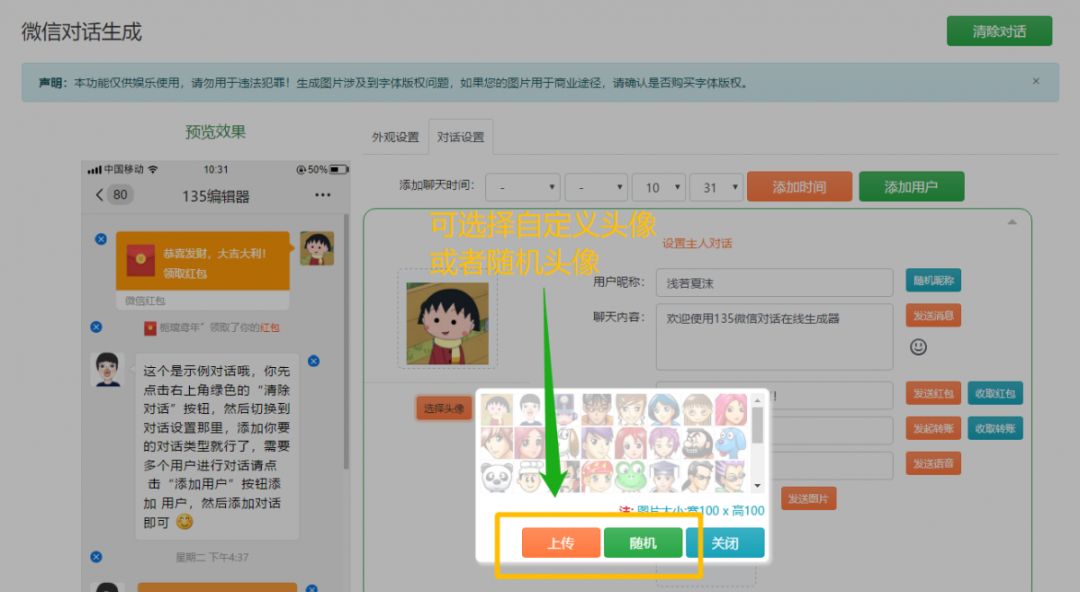Click the green 随机 avatar button
This screenshot has height=592, width=1080.
point(643,543)
